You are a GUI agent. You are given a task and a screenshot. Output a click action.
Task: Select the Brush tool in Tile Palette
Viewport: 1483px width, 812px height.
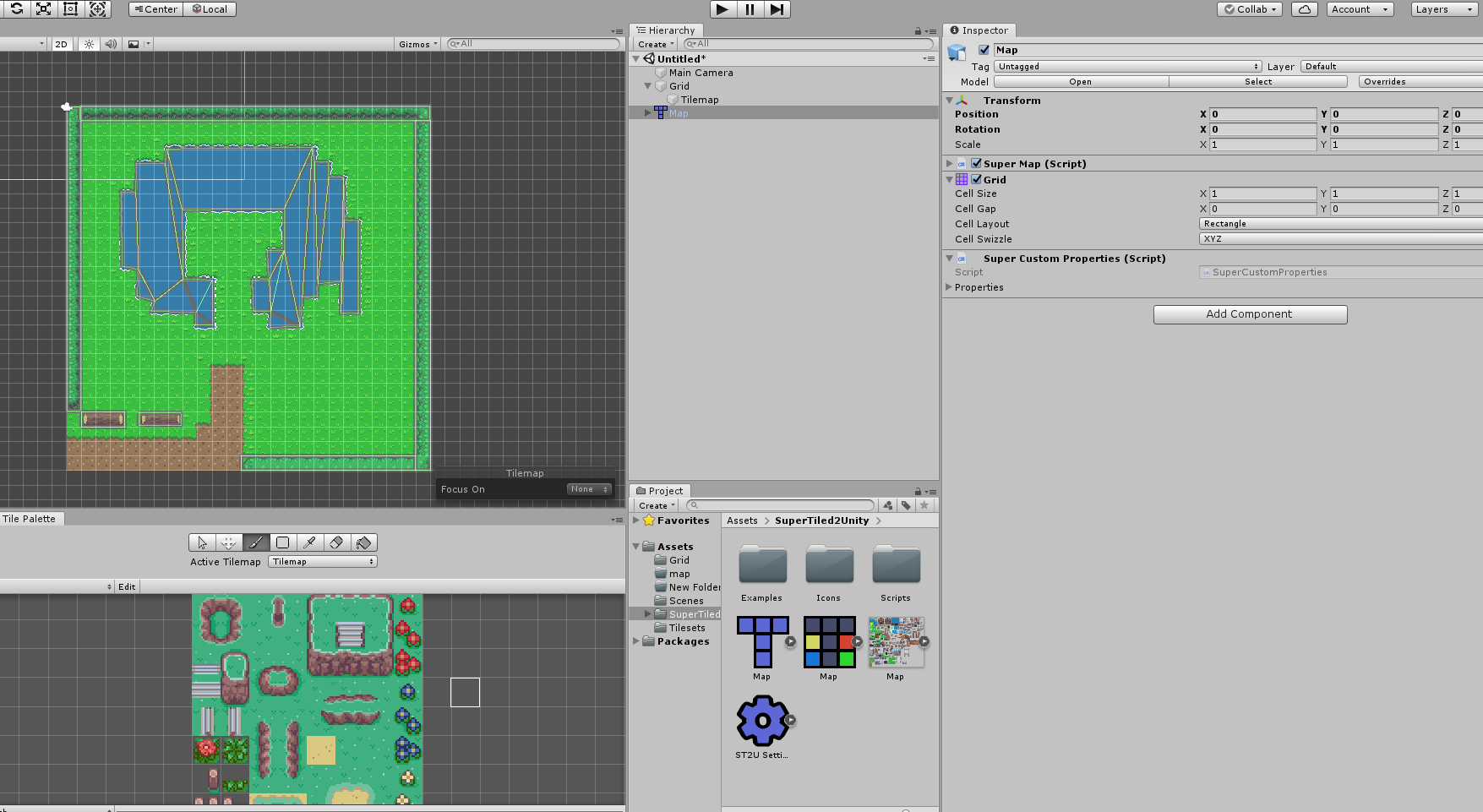pos(256,542)
